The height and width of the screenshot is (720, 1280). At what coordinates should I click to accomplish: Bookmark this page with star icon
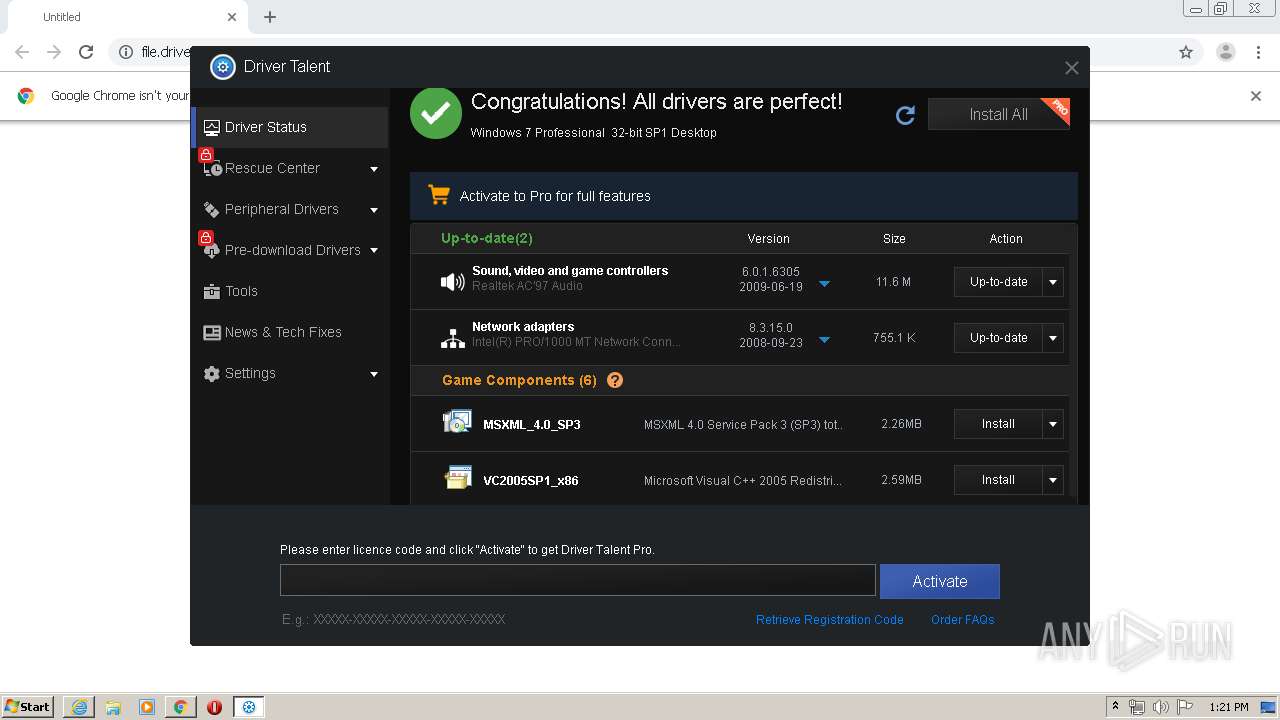point(1186,52)
